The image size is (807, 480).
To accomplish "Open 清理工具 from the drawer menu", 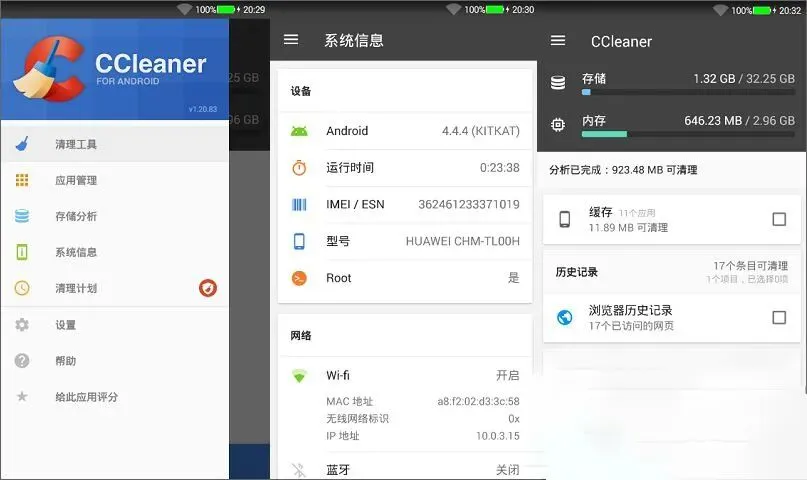I will click(115, 144).
